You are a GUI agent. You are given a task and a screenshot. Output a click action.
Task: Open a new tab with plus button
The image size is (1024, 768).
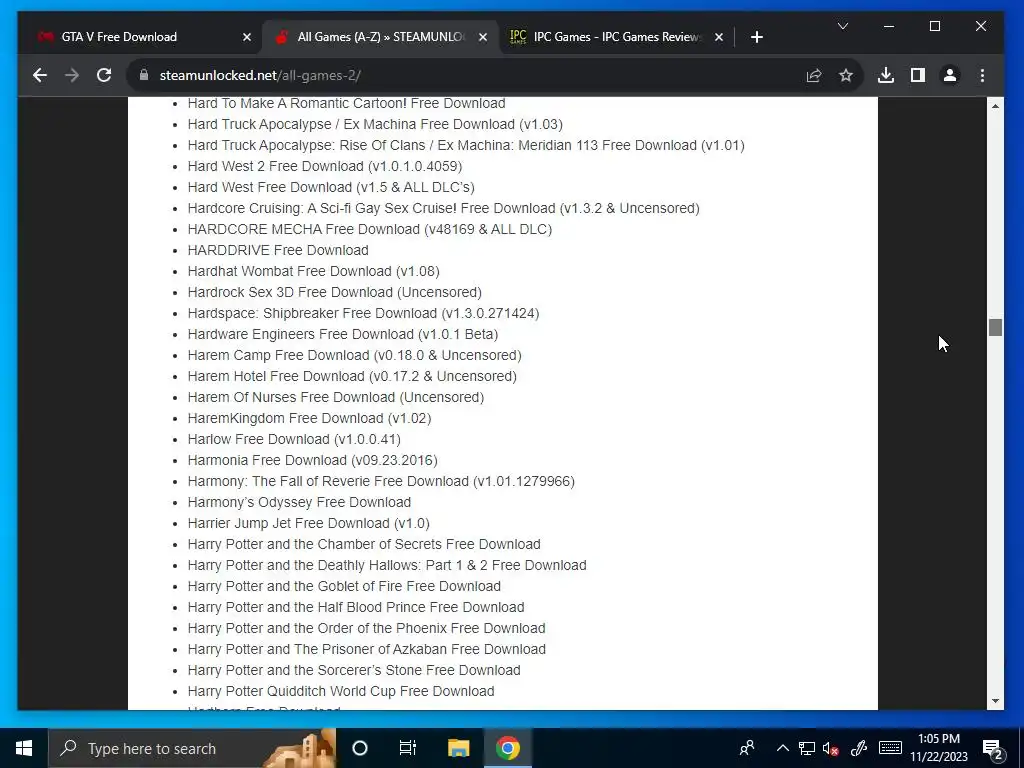coord(757,37)
